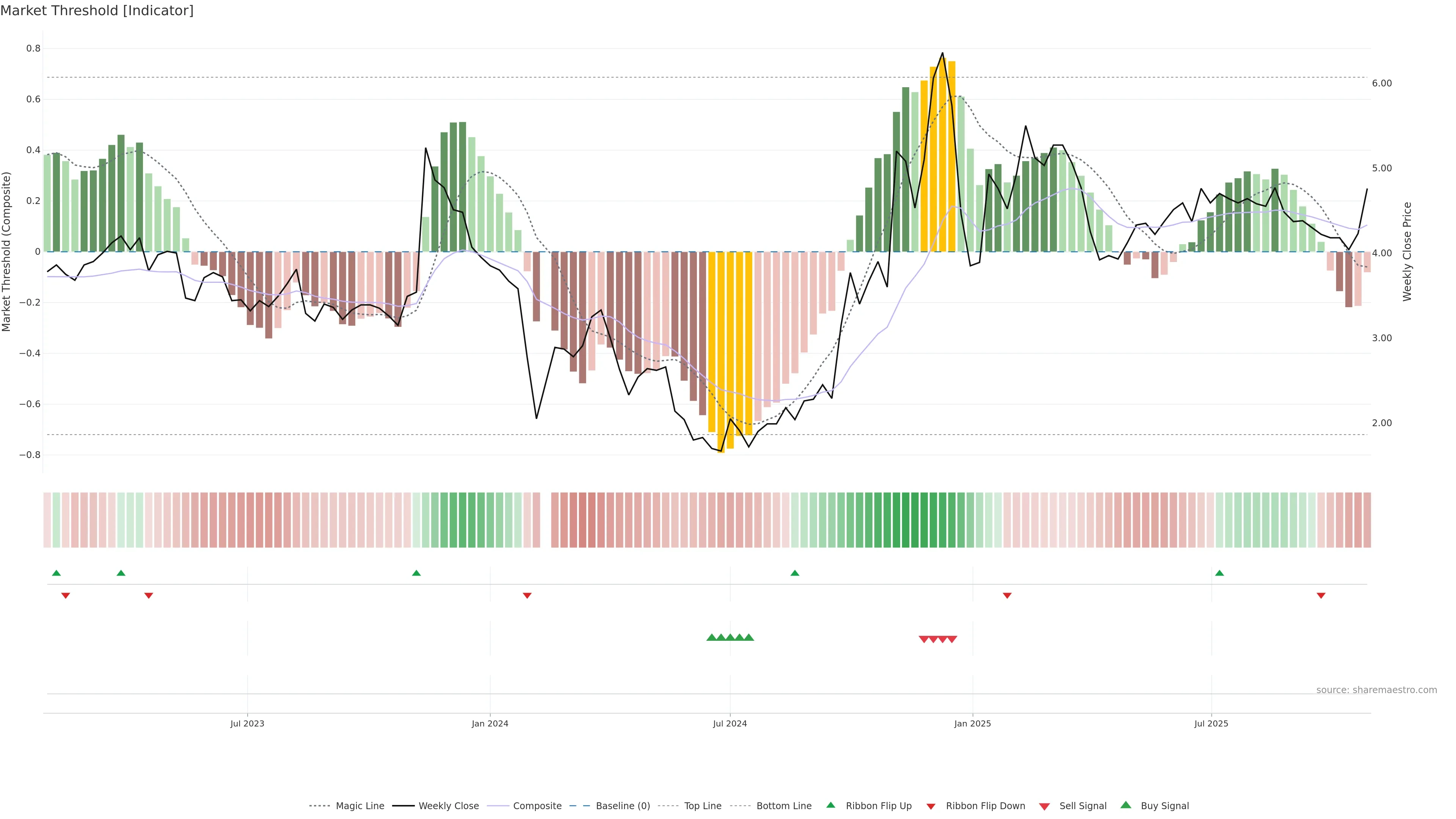
Task: Click the leftmost Buy Signal triangle
Action: click(712, 637)
